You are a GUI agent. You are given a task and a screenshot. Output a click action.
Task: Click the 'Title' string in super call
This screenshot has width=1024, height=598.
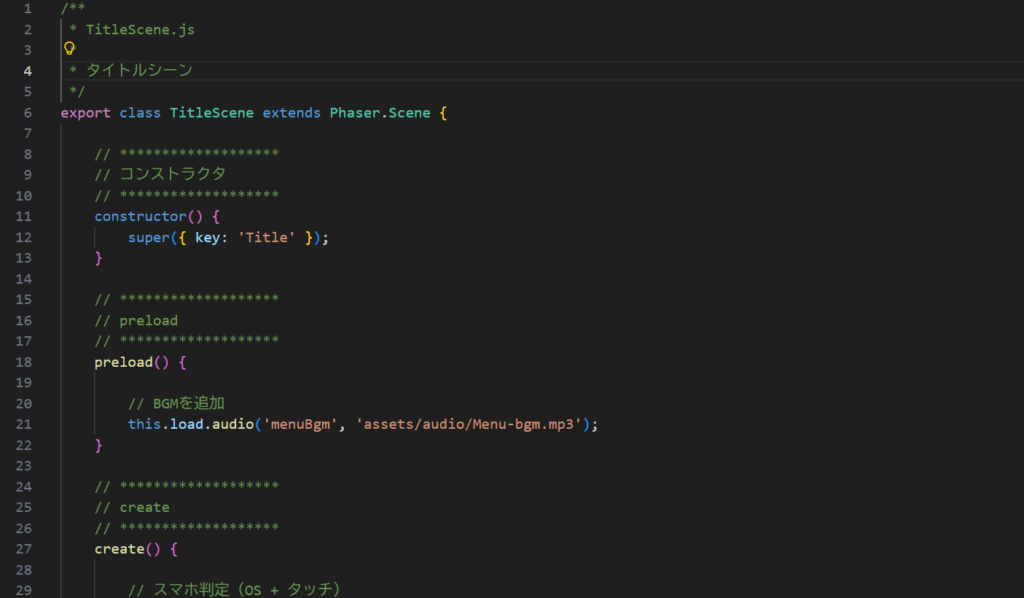[x=266, y=237]
